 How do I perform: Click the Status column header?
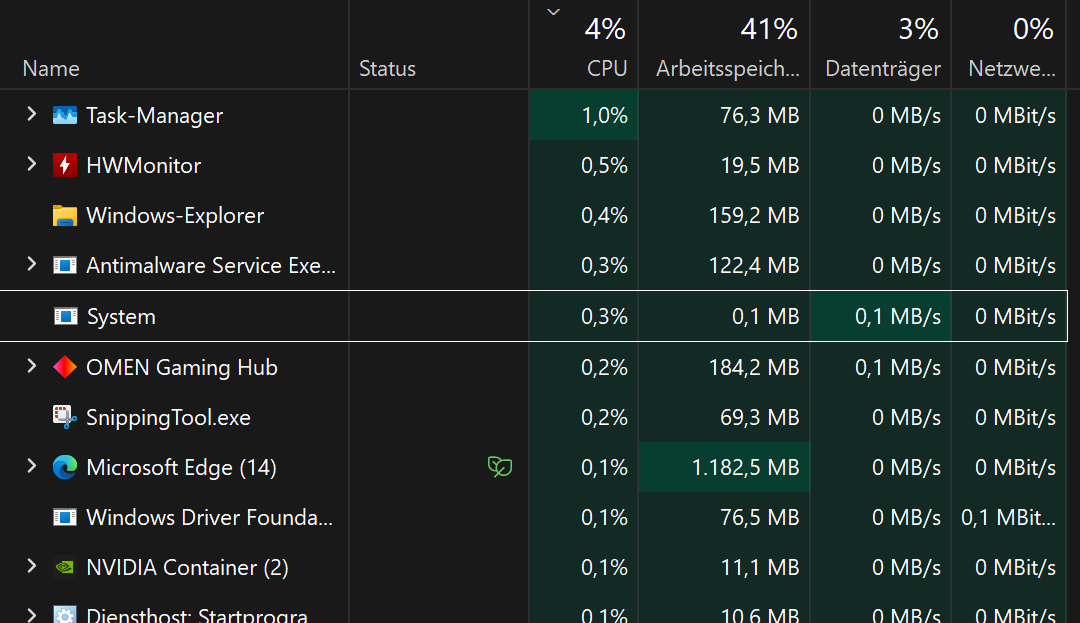pyautogui.click(x=387, y=68)
